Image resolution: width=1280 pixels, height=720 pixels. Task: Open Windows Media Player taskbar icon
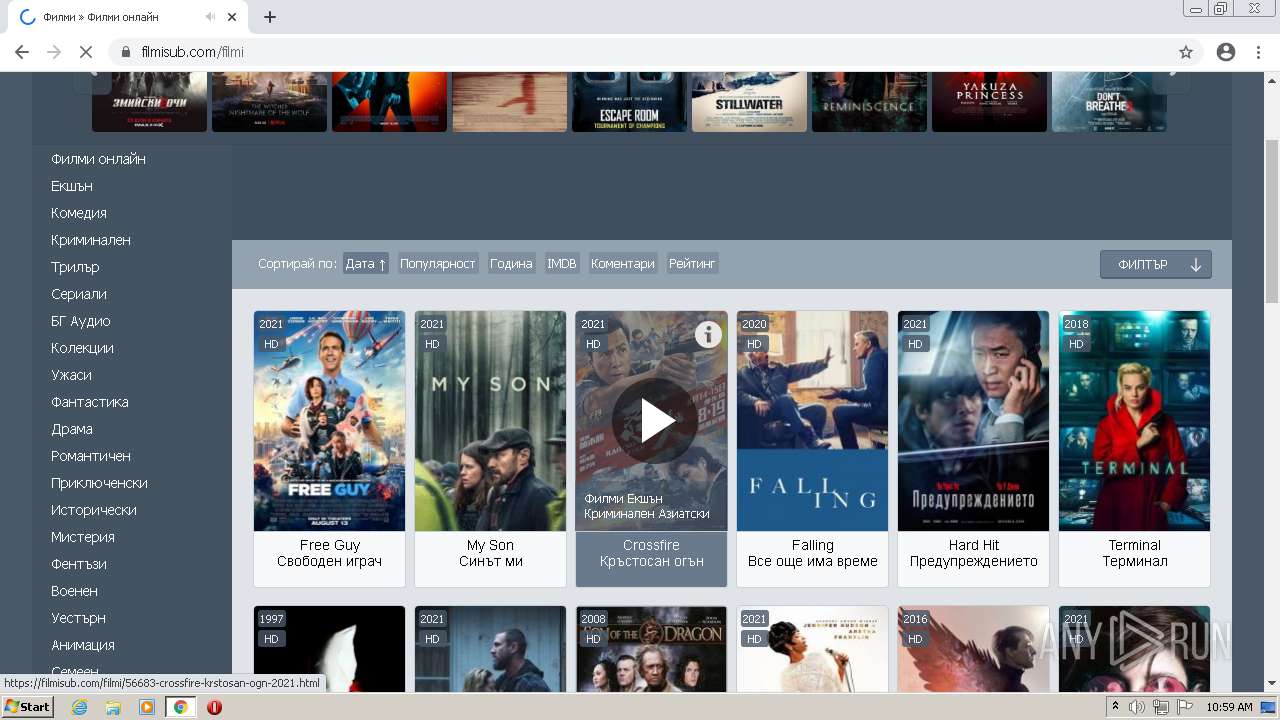tap(147, 707)
